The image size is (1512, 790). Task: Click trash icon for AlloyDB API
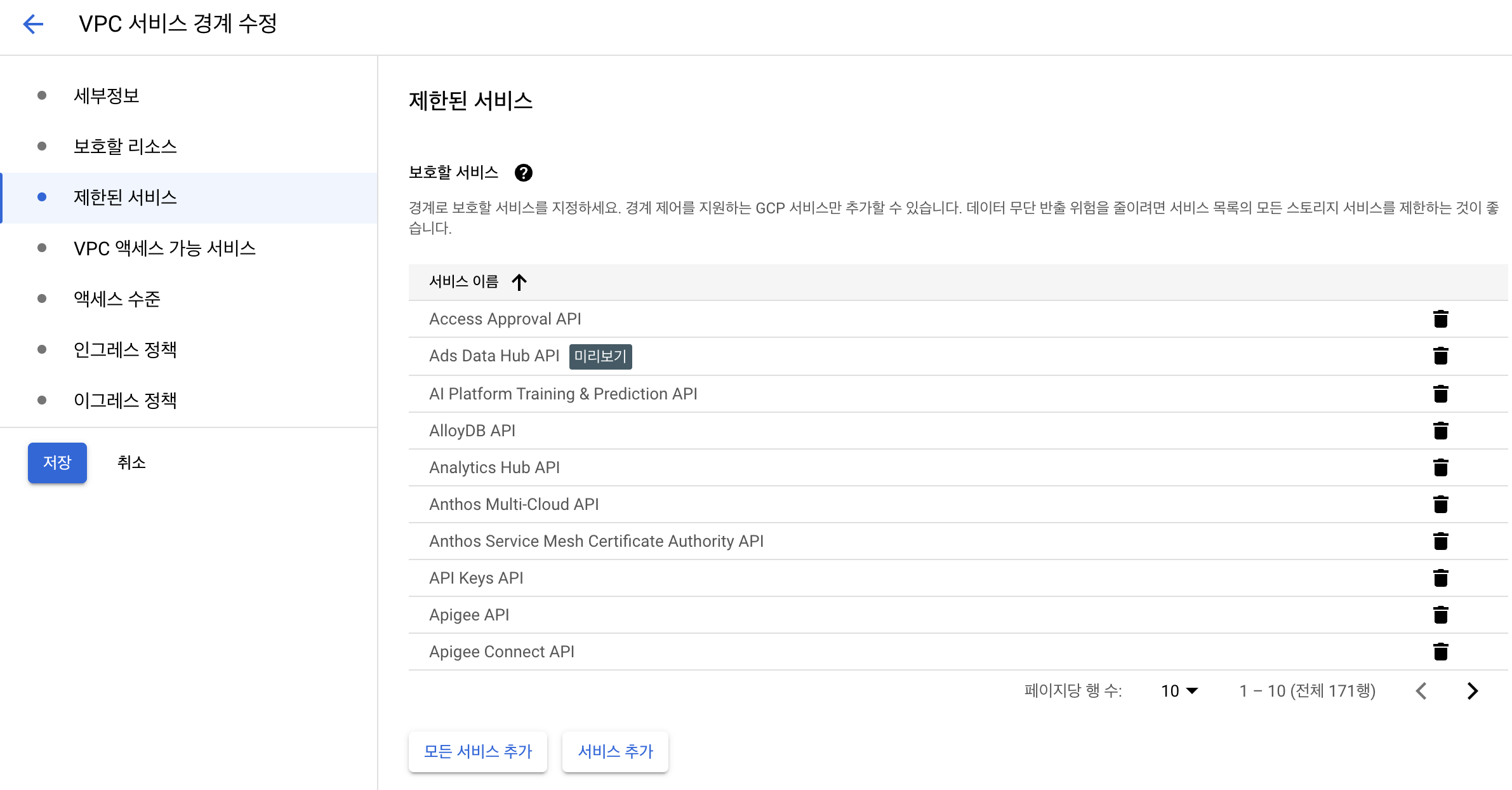(1440, 431)
